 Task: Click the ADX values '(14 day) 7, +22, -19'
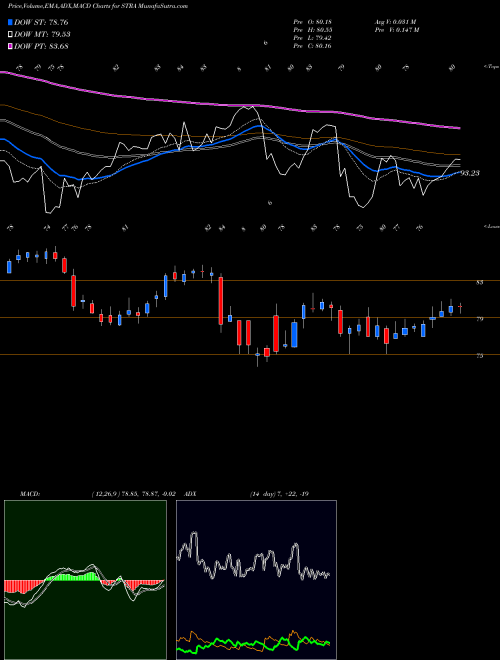tap(279, 494)
